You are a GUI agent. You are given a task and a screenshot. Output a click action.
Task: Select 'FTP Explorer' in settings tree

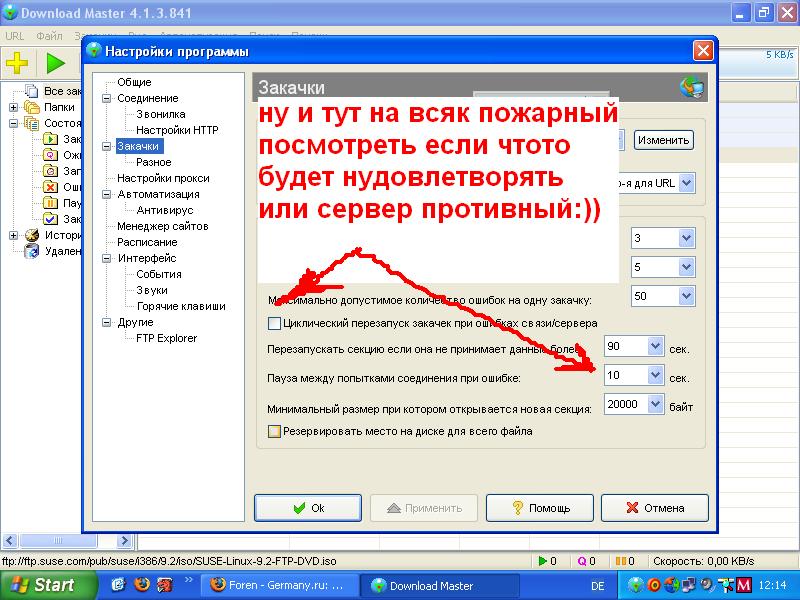(166, 338)
